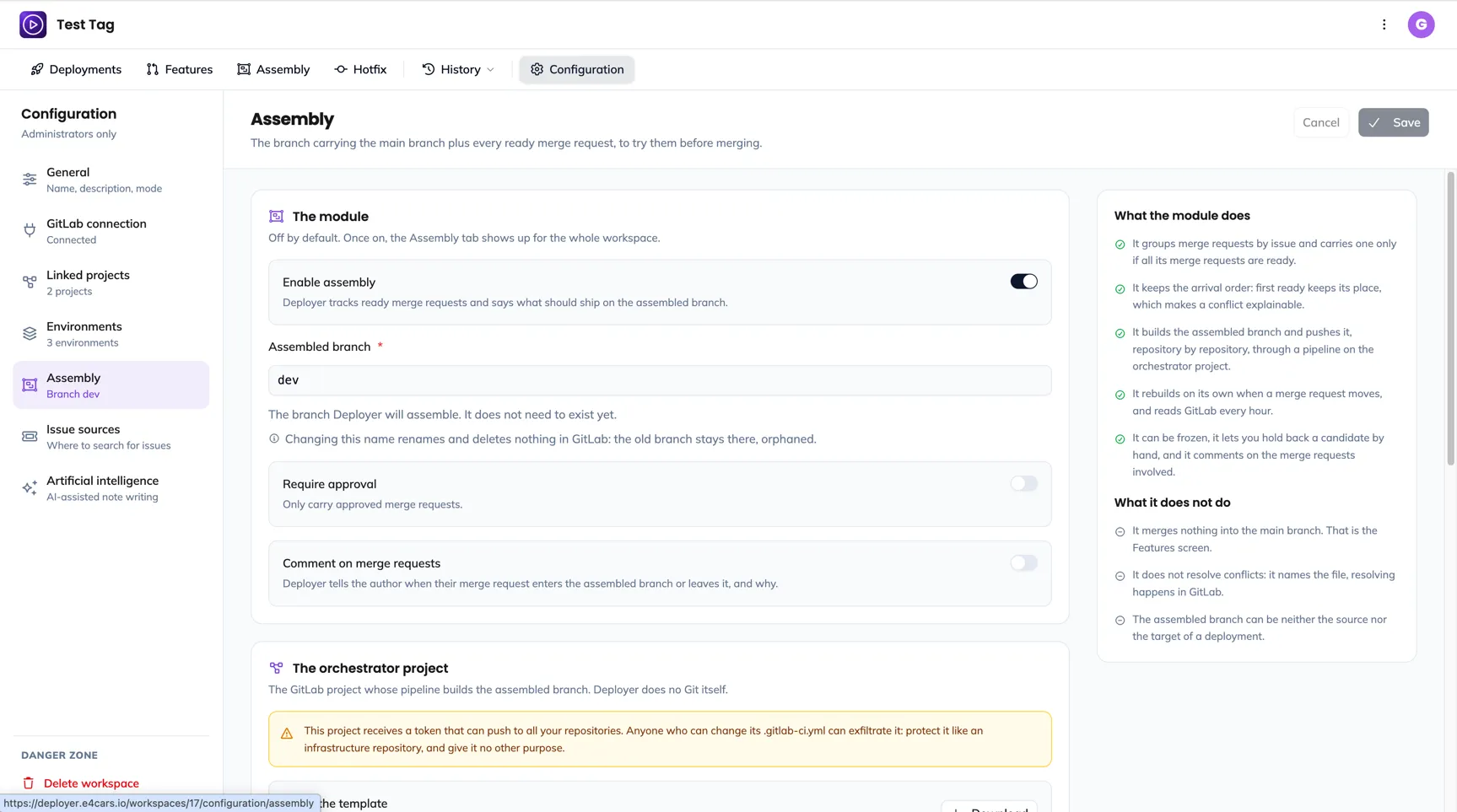Click the Configuration gear icon
This screenshot has height=812, width=1457.
click(x=537, y=69)
